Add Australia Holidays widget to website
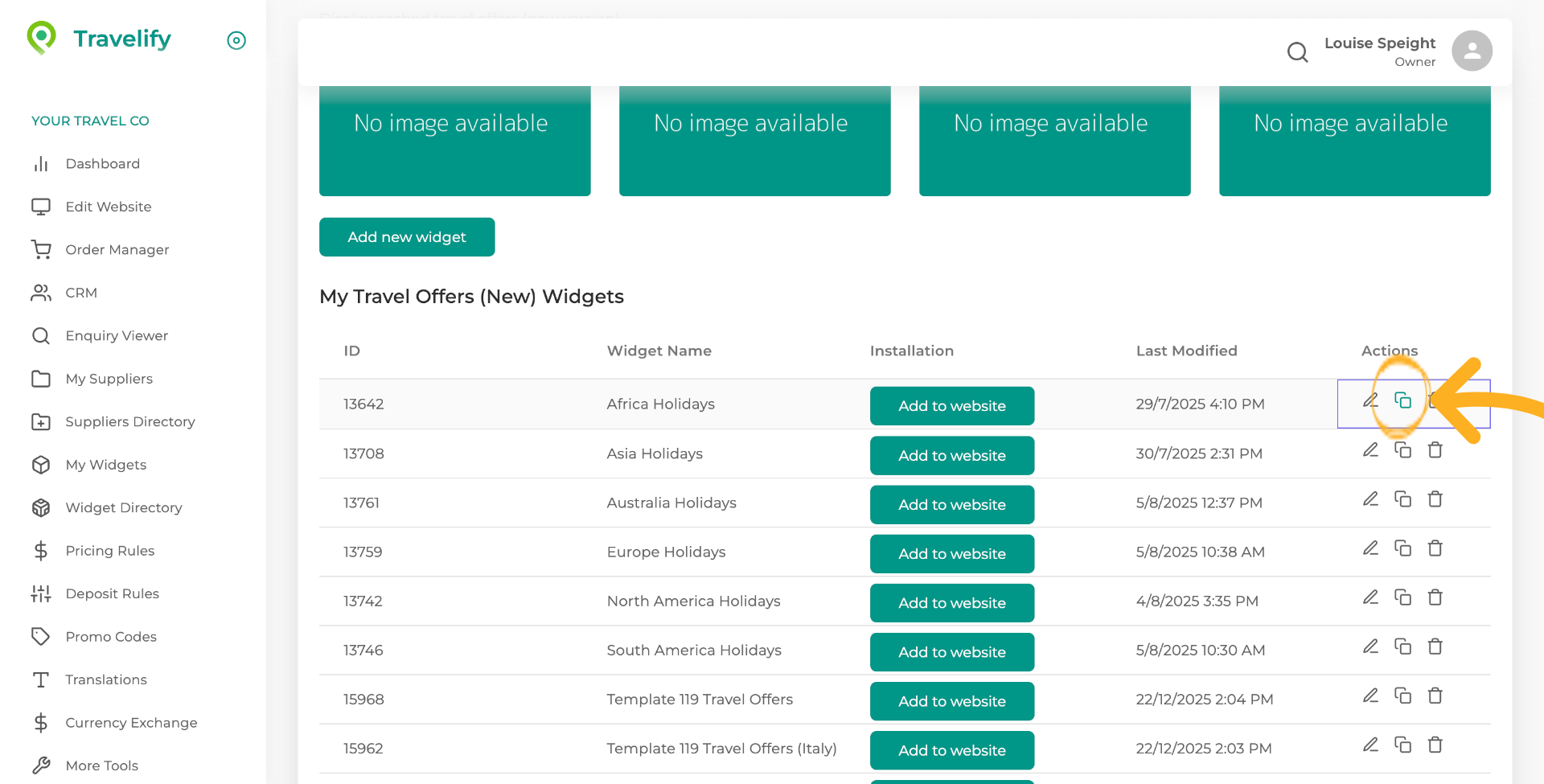 (951, 504)
